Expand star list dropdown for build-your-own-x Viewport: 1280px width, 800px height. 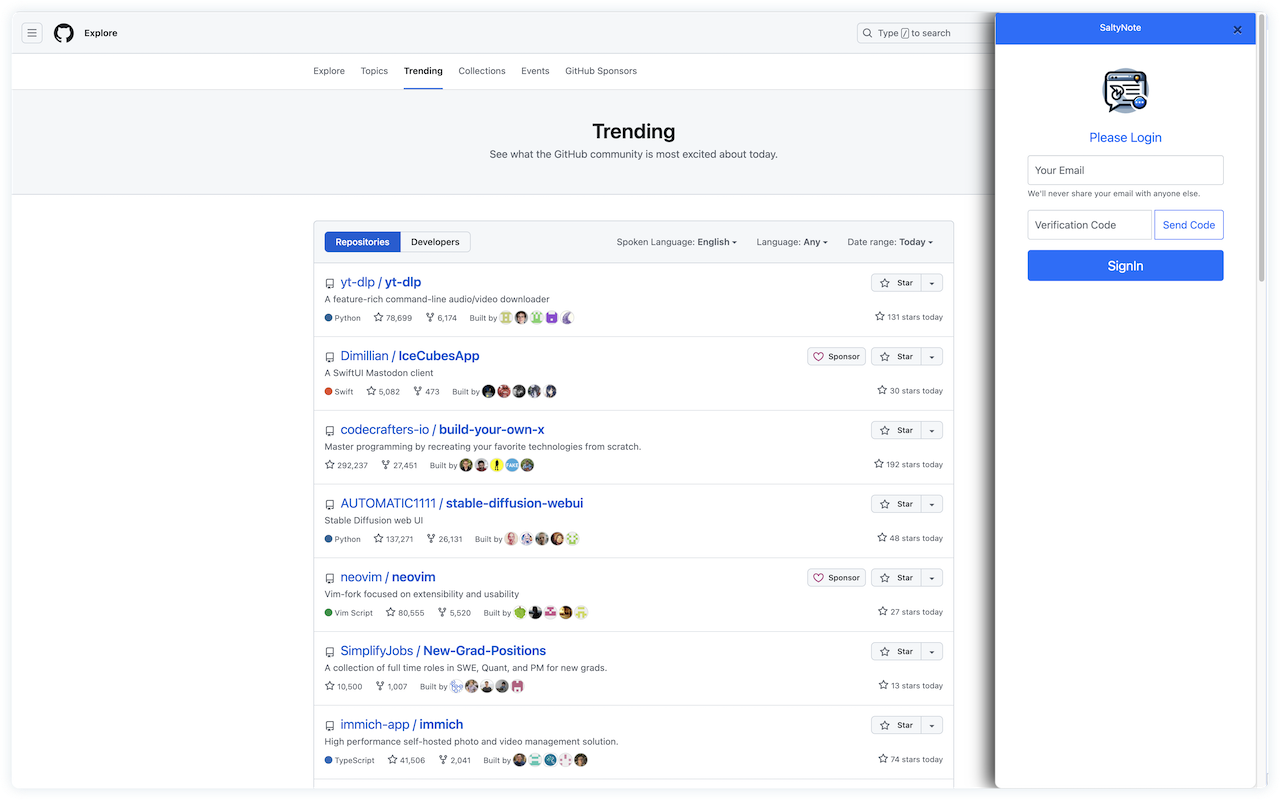pyautogui.click(x=931, y=430)
